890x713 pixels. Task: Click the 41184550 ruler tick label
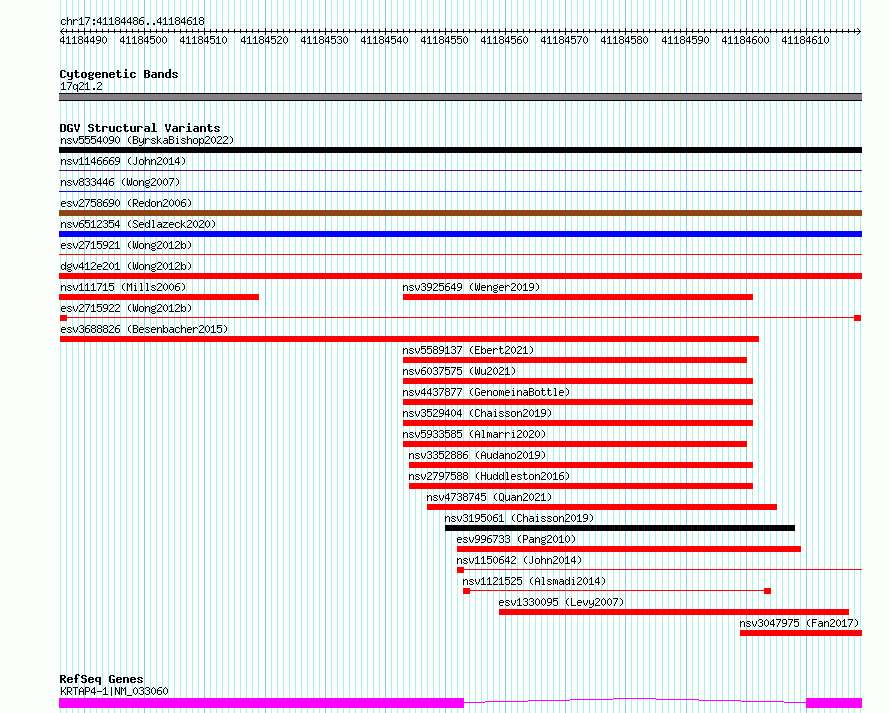click(x=444, y=40)
